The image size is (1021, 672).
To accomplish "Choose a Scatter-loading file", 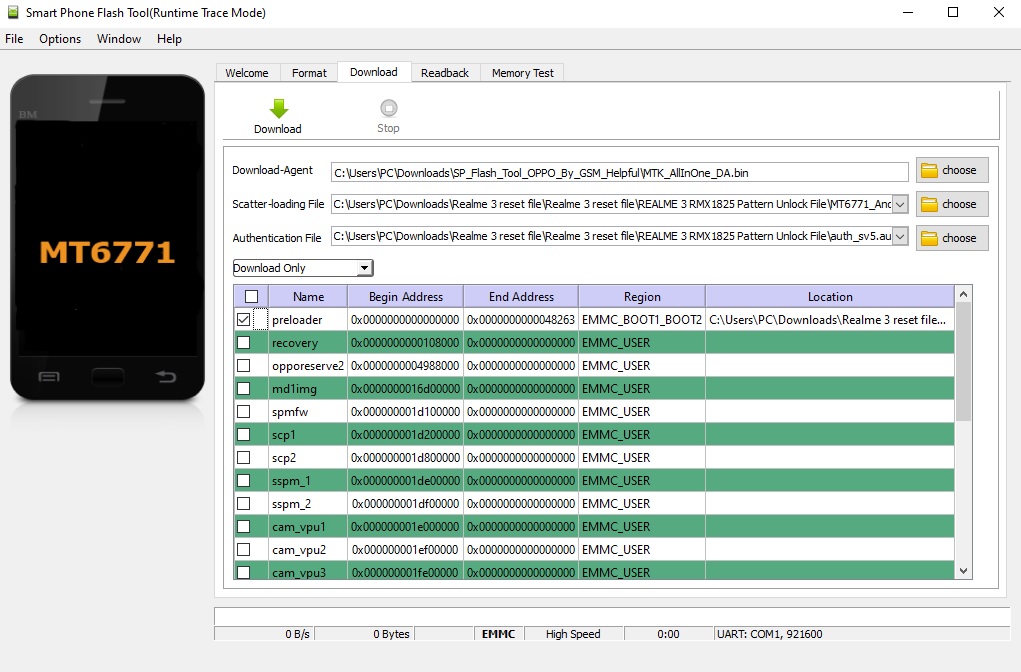I will (x=952, y=204).
